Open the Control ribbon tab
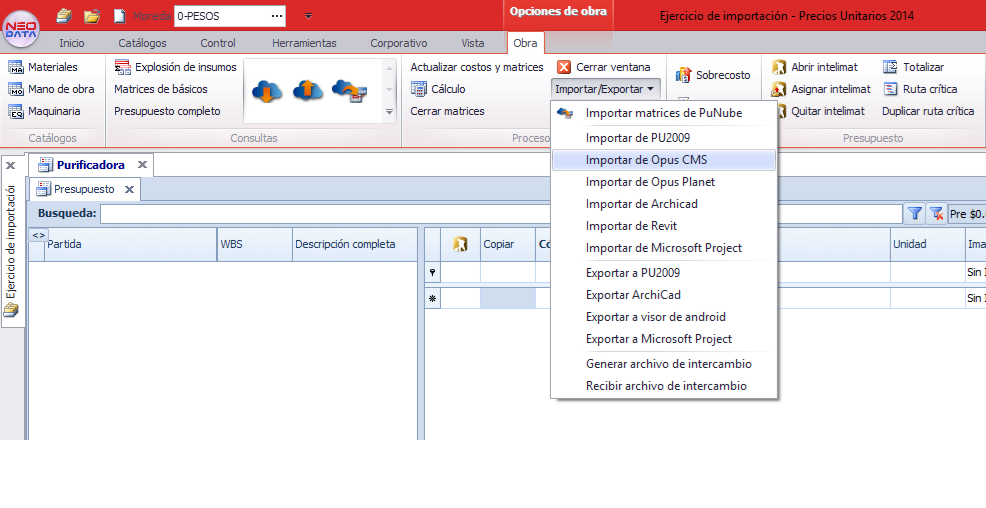Viewport: 986px width, 508px height. click(218, 43)
